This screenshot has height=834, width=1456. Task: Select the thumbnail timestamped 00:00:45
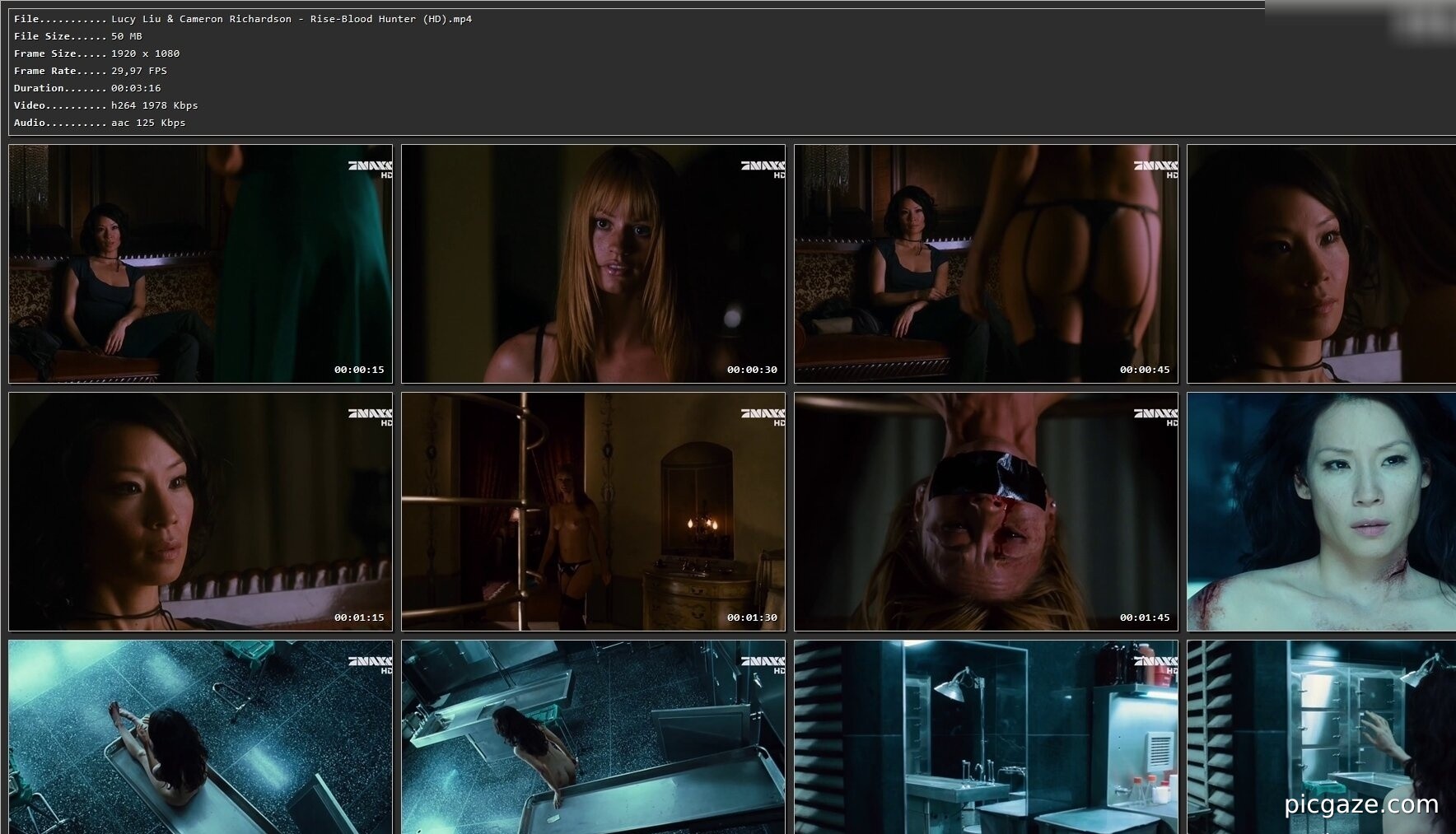(x=986, y=263)
